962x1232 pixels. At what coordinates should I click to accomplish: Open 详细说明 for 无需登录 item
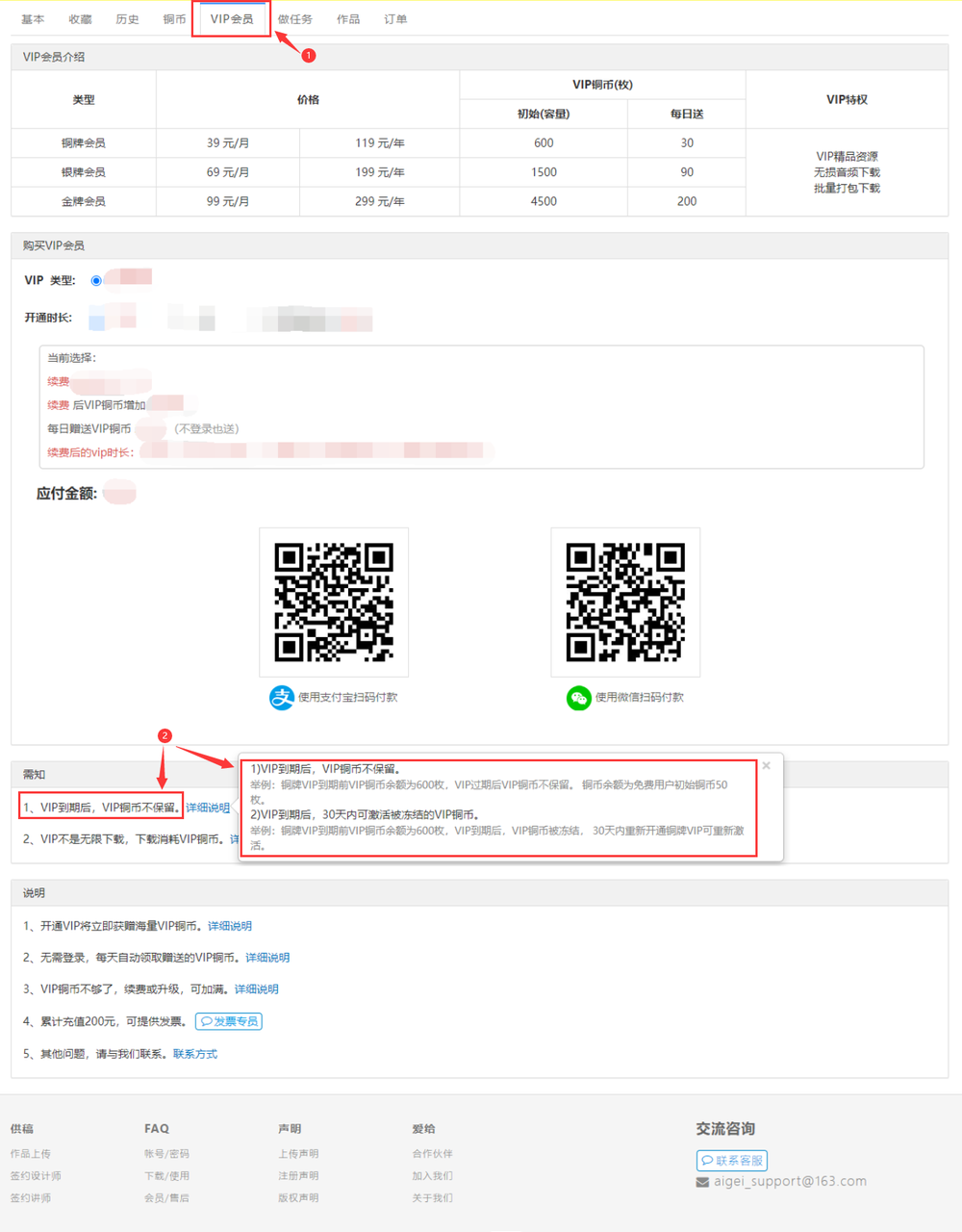[267, 958]
